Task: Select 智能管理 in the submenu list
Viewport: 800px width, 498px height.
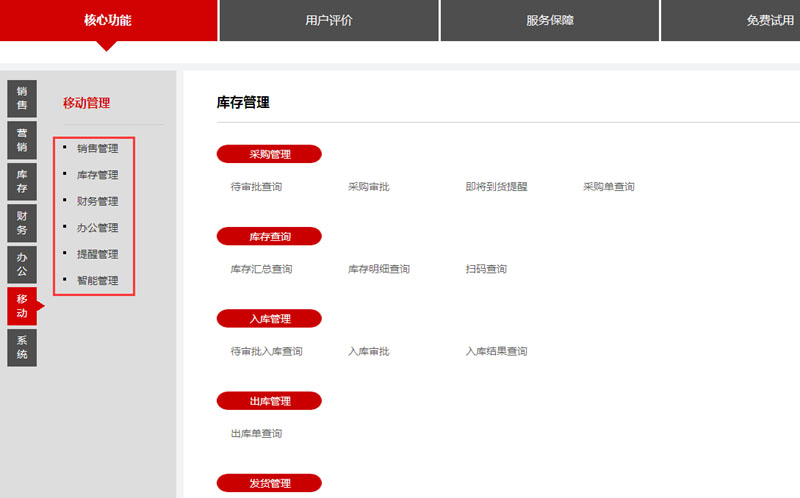Action: pyautogui.click(x=97, y=281)
